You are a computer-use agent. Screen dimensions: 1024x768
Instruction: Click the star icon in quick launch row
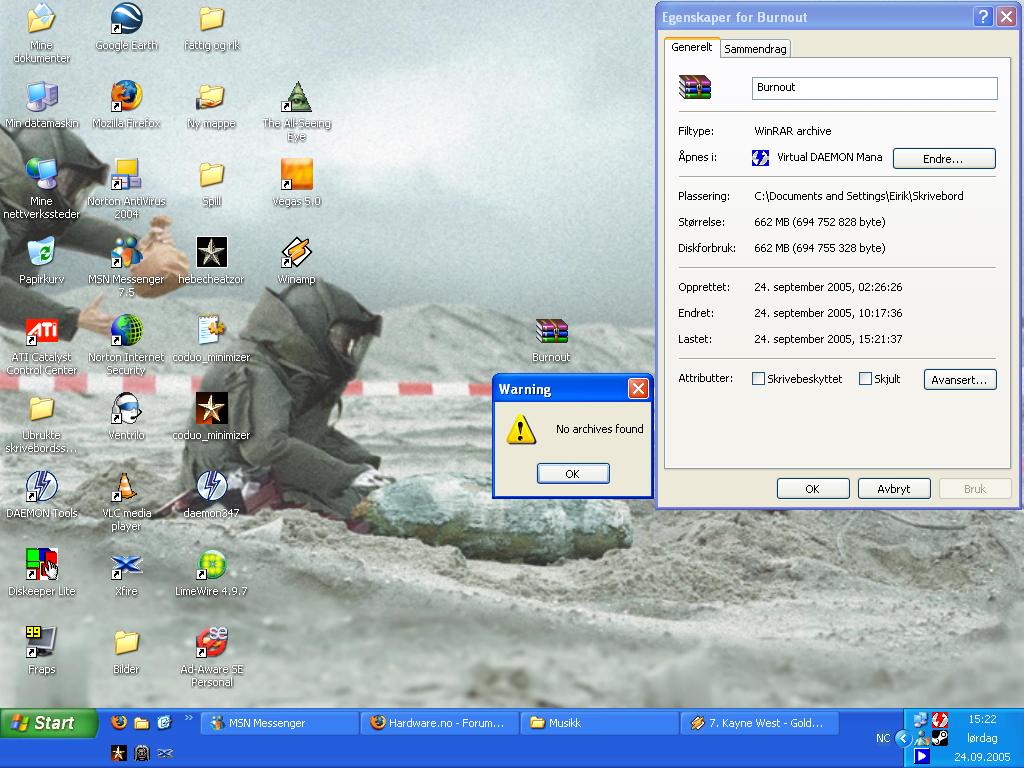(118, 754)
